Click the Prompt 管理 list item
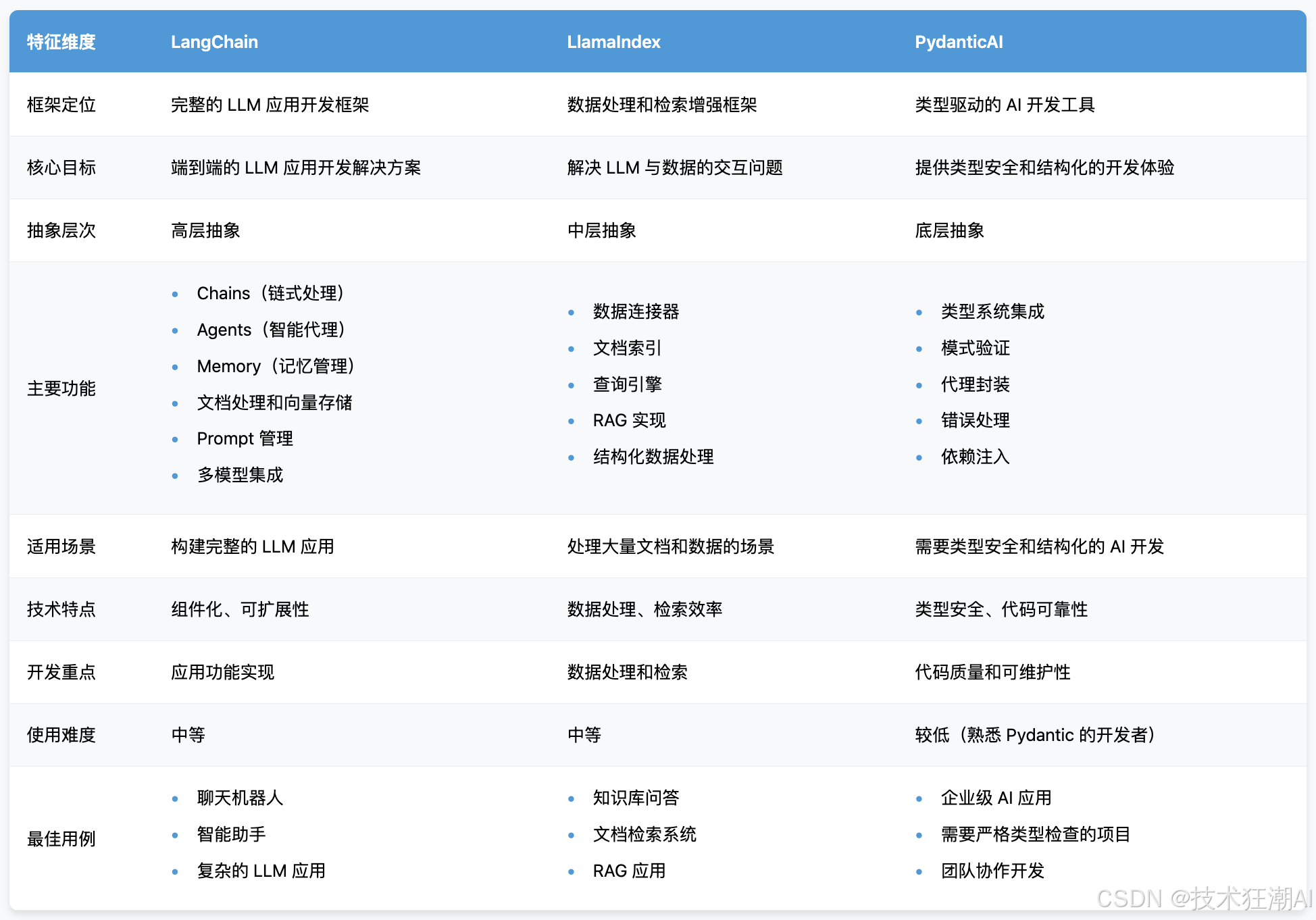 point(245,438)
